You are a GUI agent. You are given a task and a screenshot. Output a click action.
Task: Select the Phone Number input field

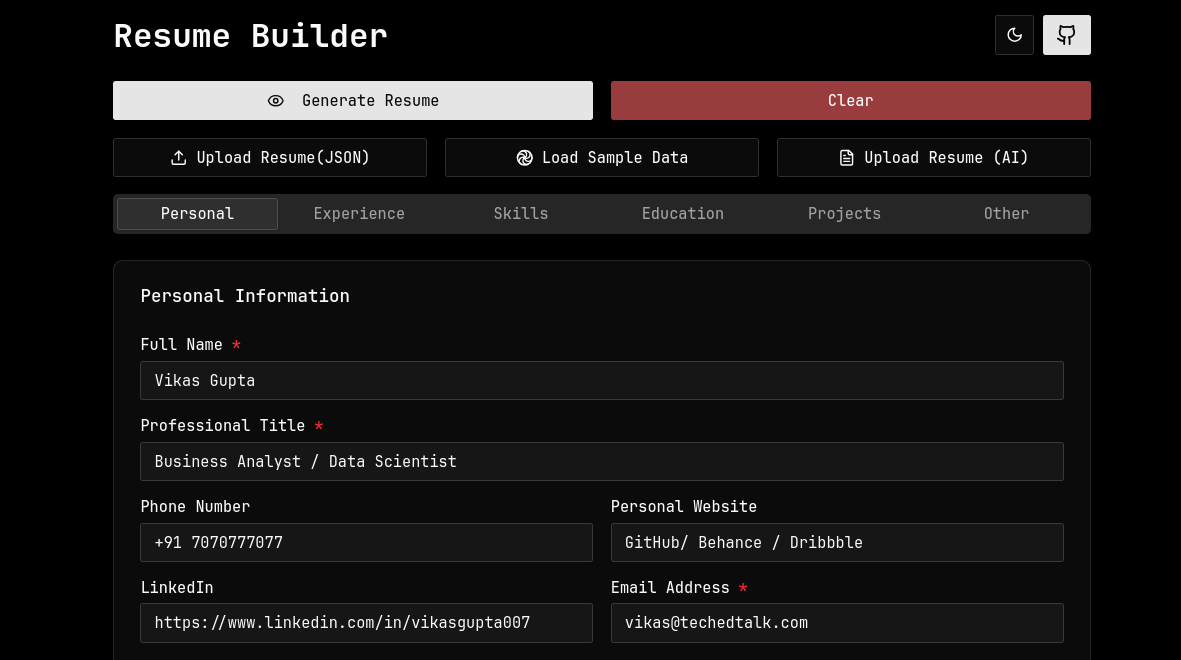coord(366,542)
